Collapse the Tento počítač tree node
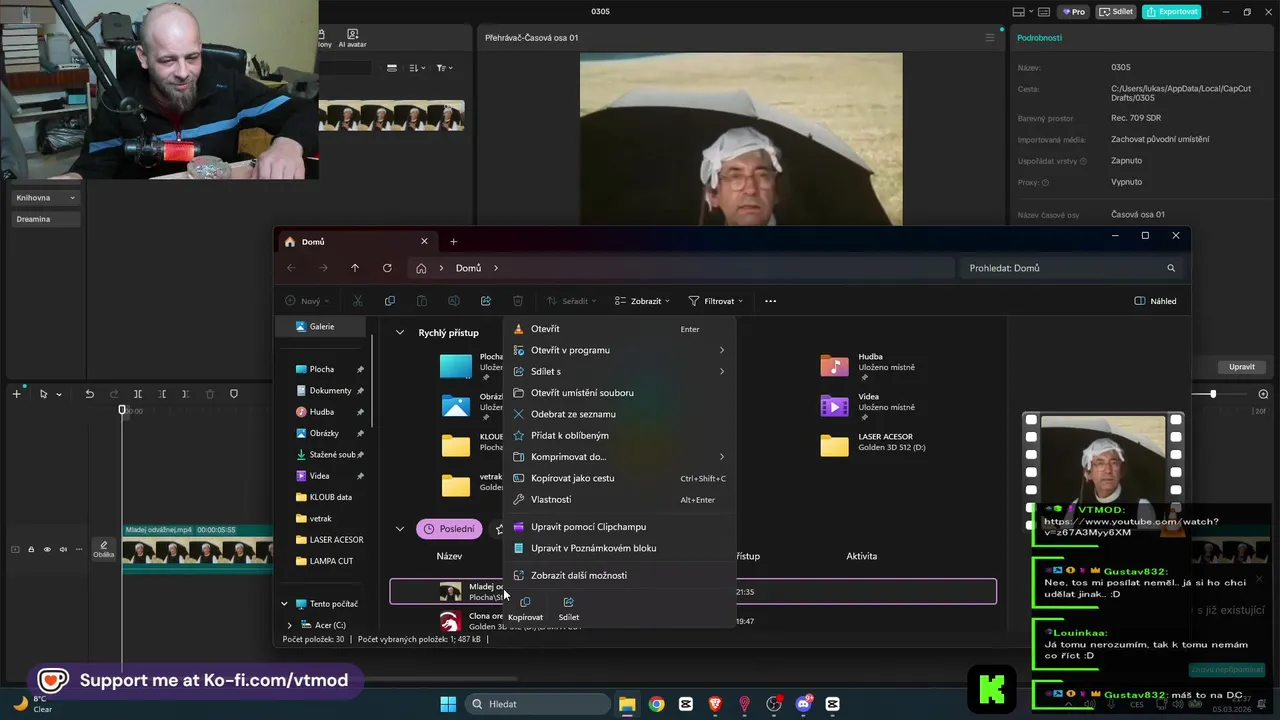This screenshot has width=1280, height=720. (284, 604)
